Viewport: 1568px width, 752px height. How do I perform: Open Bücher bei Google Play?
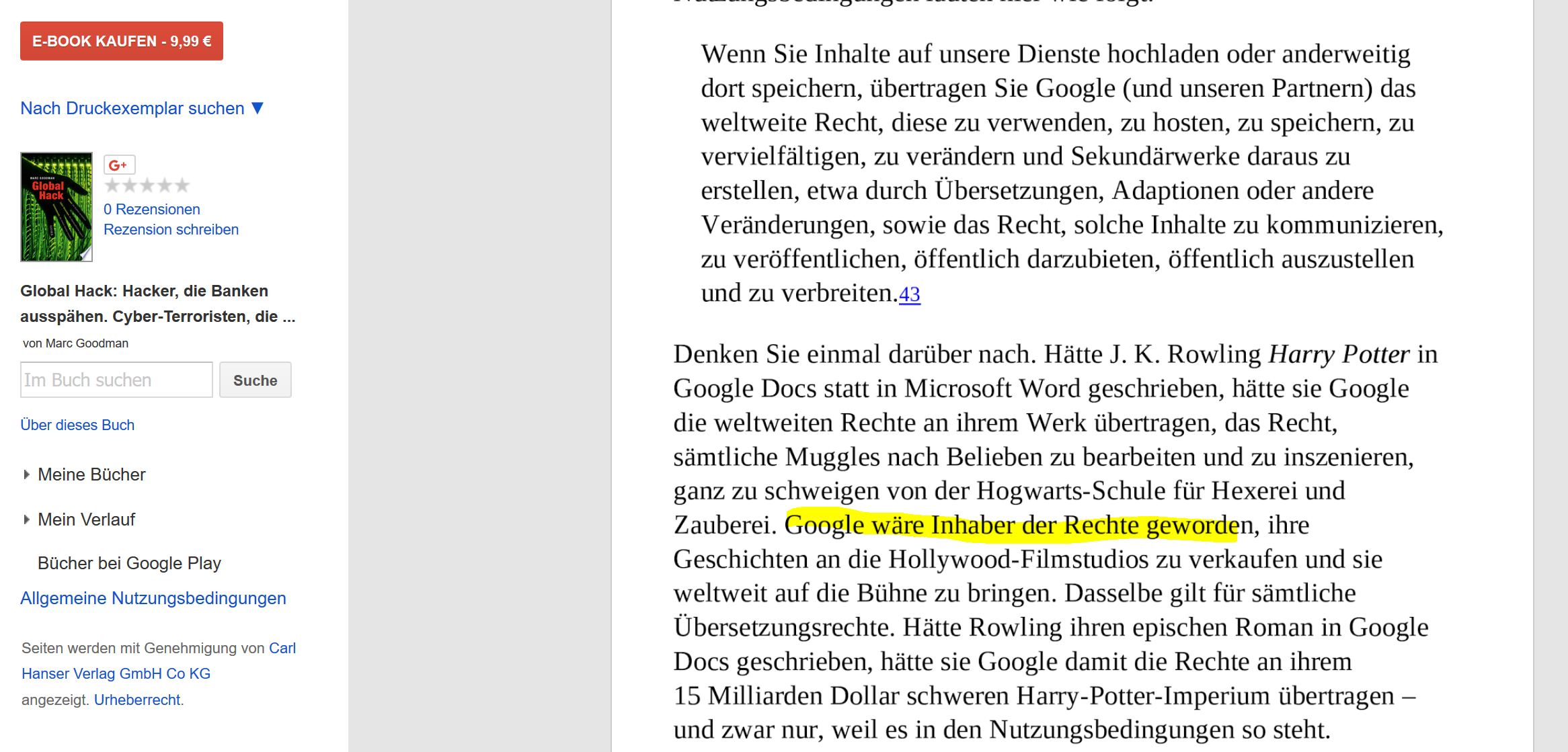(x=129, y=563)
